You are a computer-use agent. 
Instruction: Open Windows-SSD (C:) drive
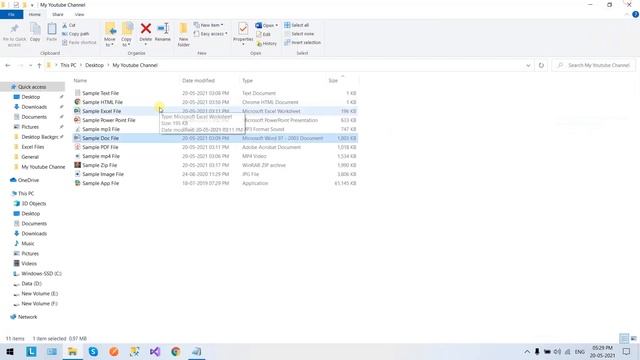[41, 273]
